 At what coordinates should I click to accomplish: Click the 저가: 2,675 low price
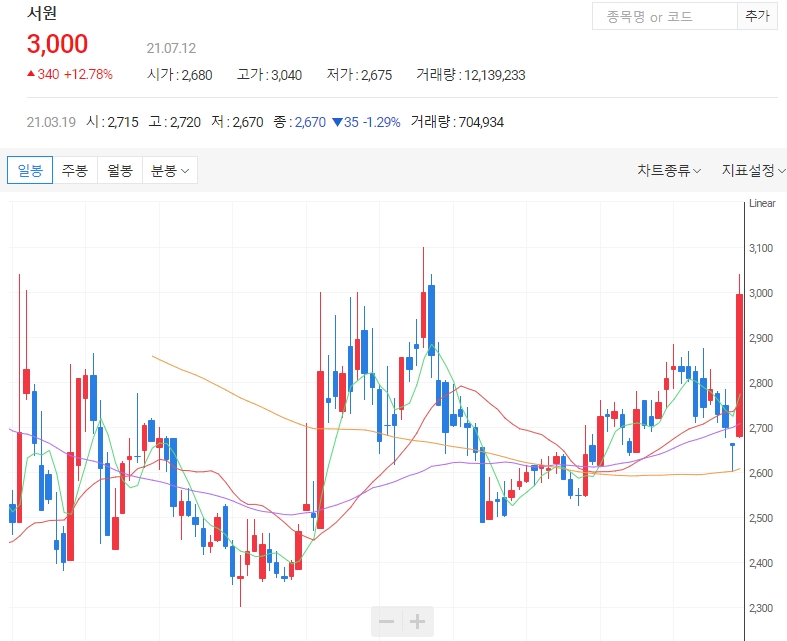pyautogui.click(x=359, y=75)
